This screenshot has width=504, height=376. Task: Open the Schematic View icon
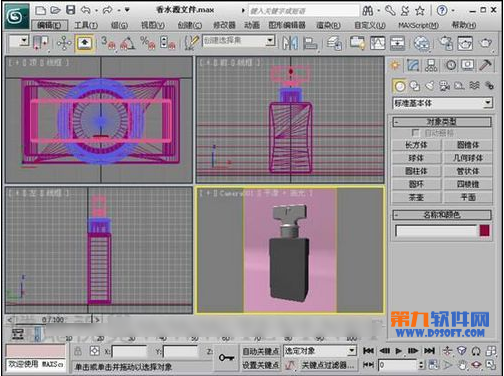pos(397,43)
